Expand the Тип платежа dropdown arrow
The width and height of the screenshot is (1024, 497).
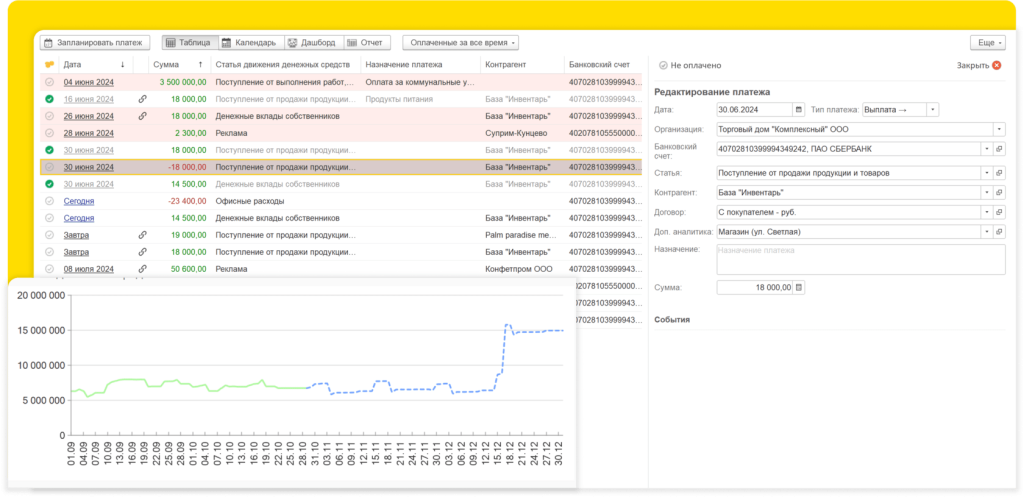pos(933,110)
